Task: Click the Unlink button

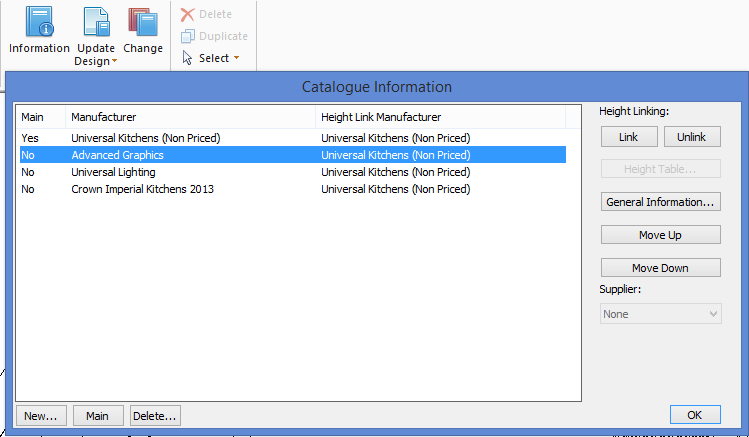Action: [x=692, y=137]
